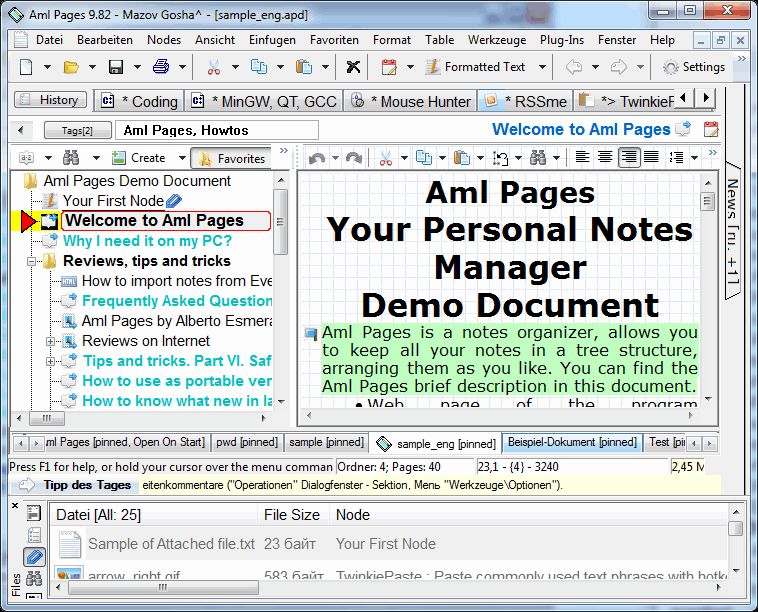The image size is (758, 612).
Task: Click the binoculars icon in the Files sidebar
Action: [x=34, y=578]
